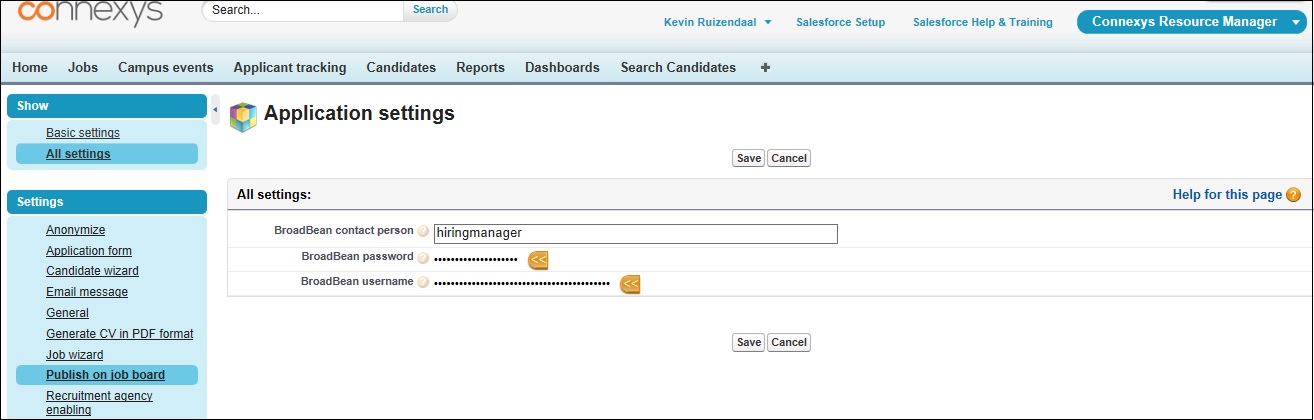Click the top Cancel button
Viewport: 1314px width, 420px height.
tap(789, 158)
